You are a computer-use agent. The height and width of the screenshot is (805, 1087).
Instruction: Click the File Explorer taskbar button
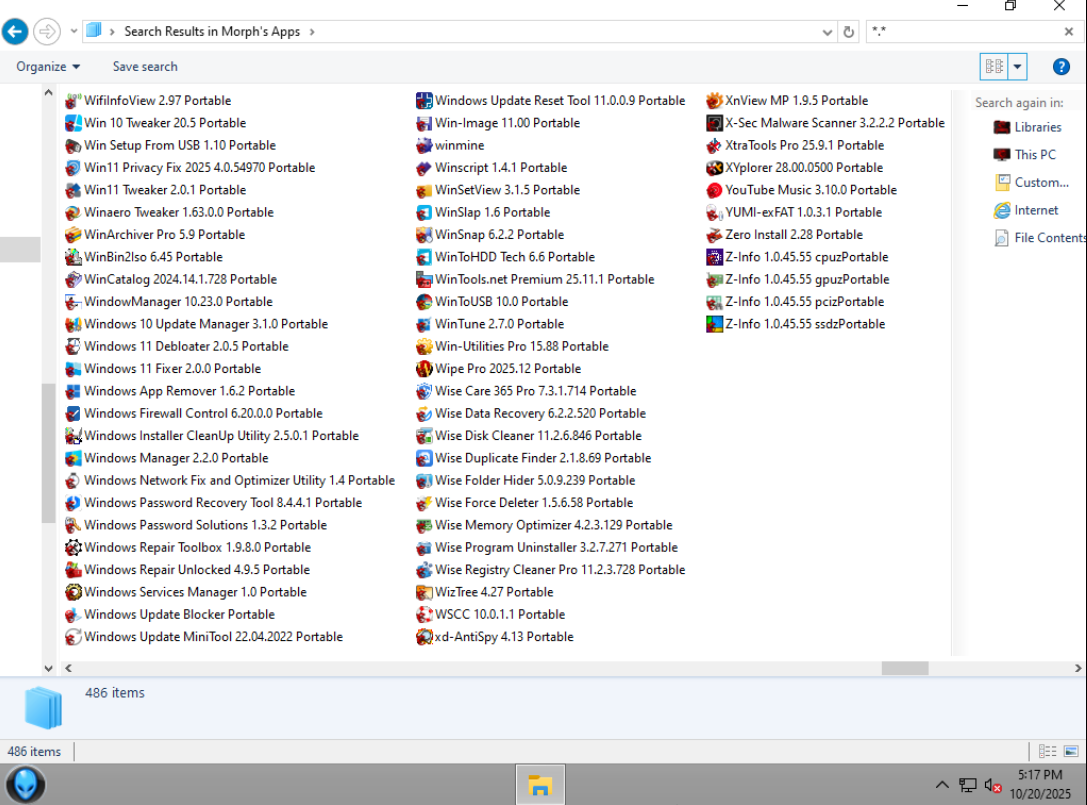click(540, 785)
